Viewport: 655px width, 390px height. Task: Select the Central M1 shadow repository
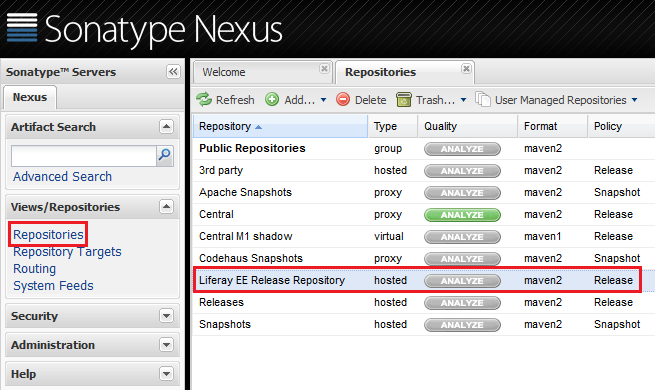[x=246, y=236]
